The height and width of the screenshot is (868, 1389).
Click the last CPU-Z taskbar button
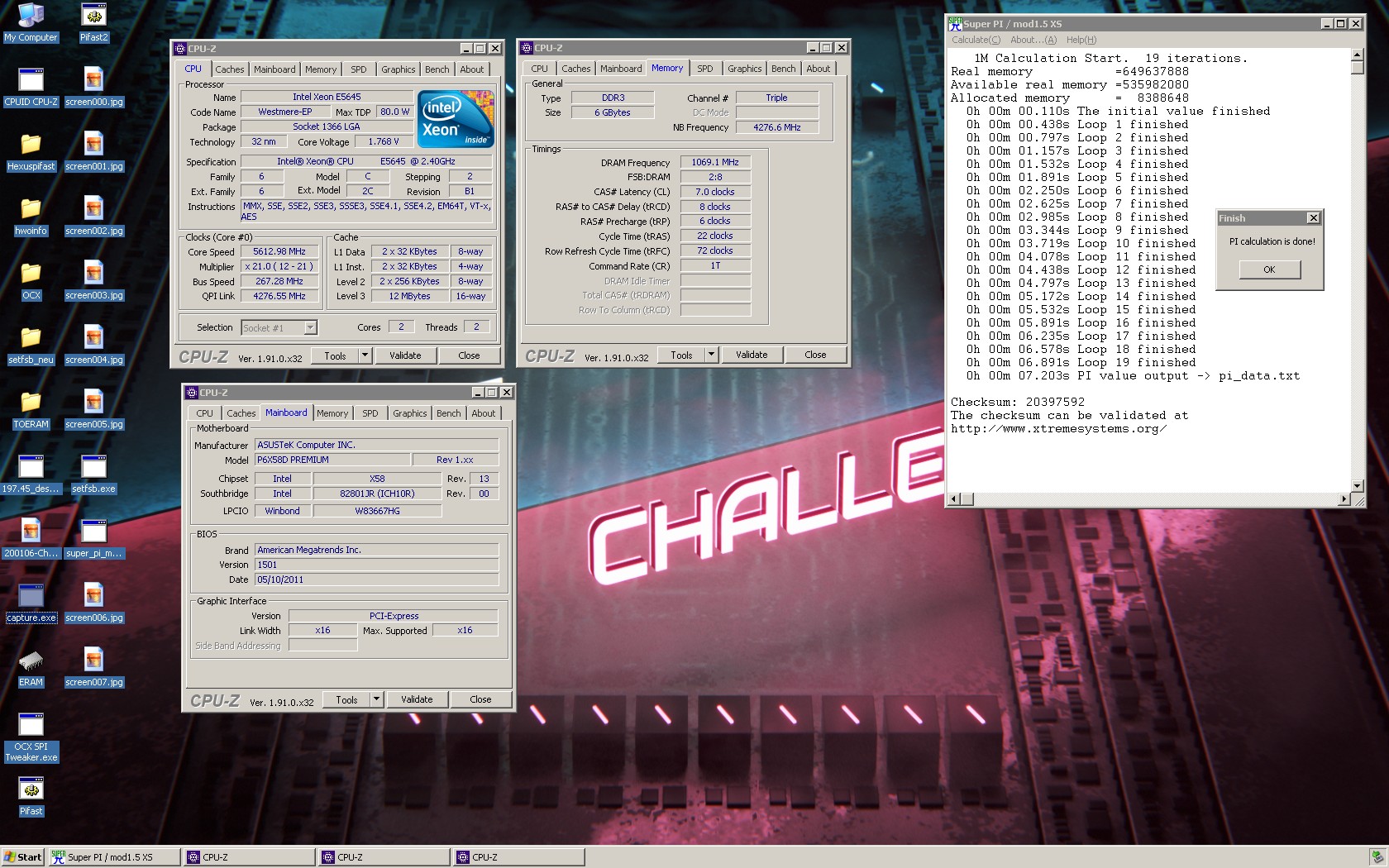(519, 857)
